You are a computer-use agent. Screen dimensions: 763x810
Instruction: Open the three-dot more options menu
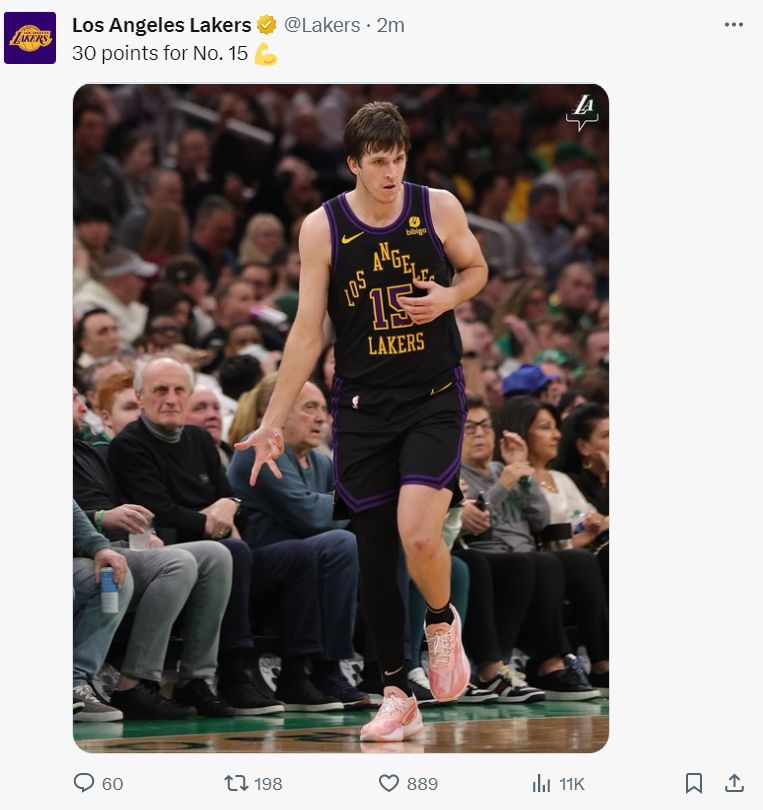[x=733, y=25]
